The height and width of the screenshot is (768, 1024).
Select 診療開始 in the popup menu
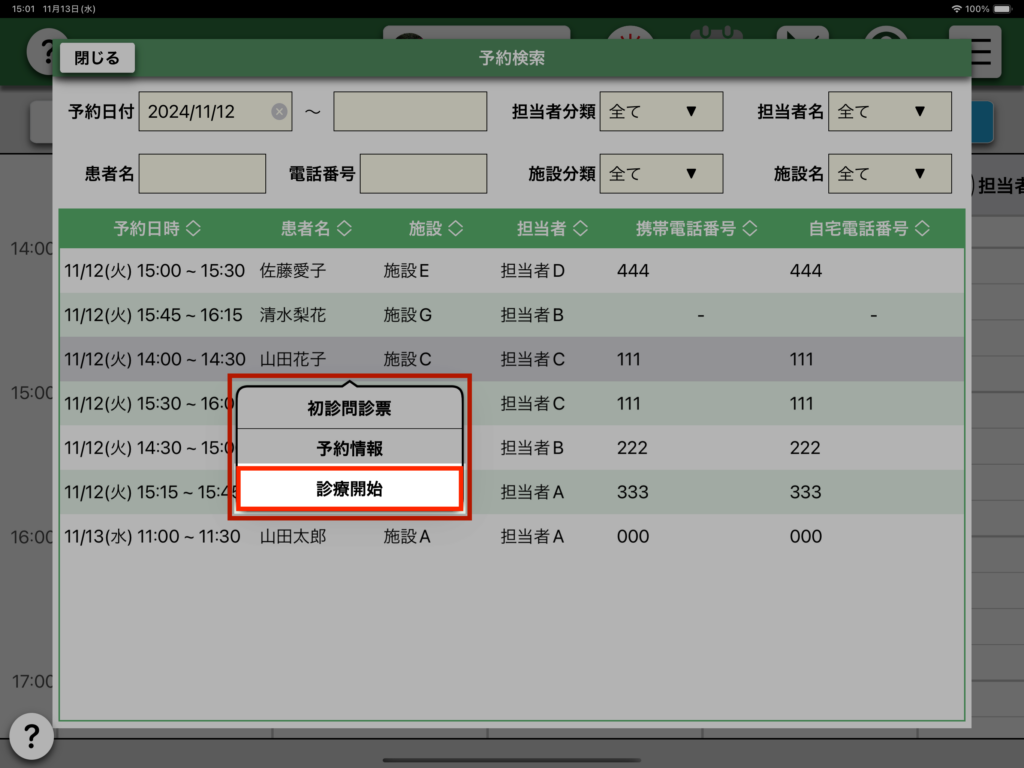(349, 490)
